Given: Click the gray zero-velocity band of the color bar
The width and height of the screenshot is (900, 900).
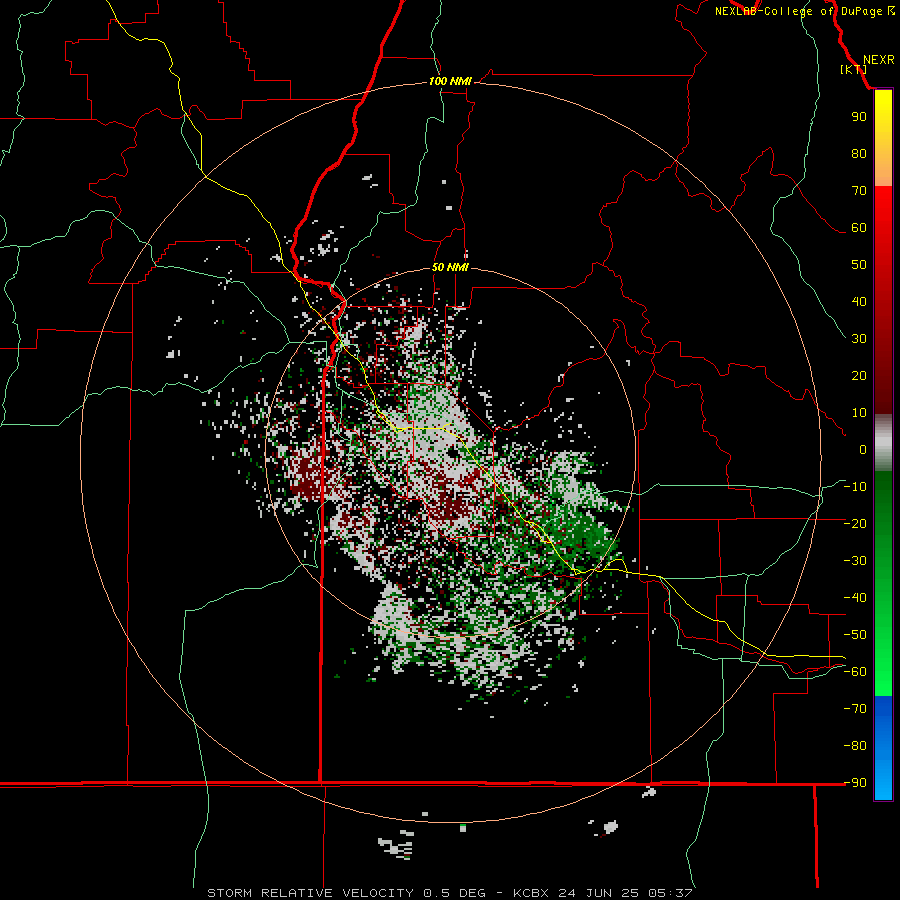Looking at the screenshot, I should tap(883, 443).
